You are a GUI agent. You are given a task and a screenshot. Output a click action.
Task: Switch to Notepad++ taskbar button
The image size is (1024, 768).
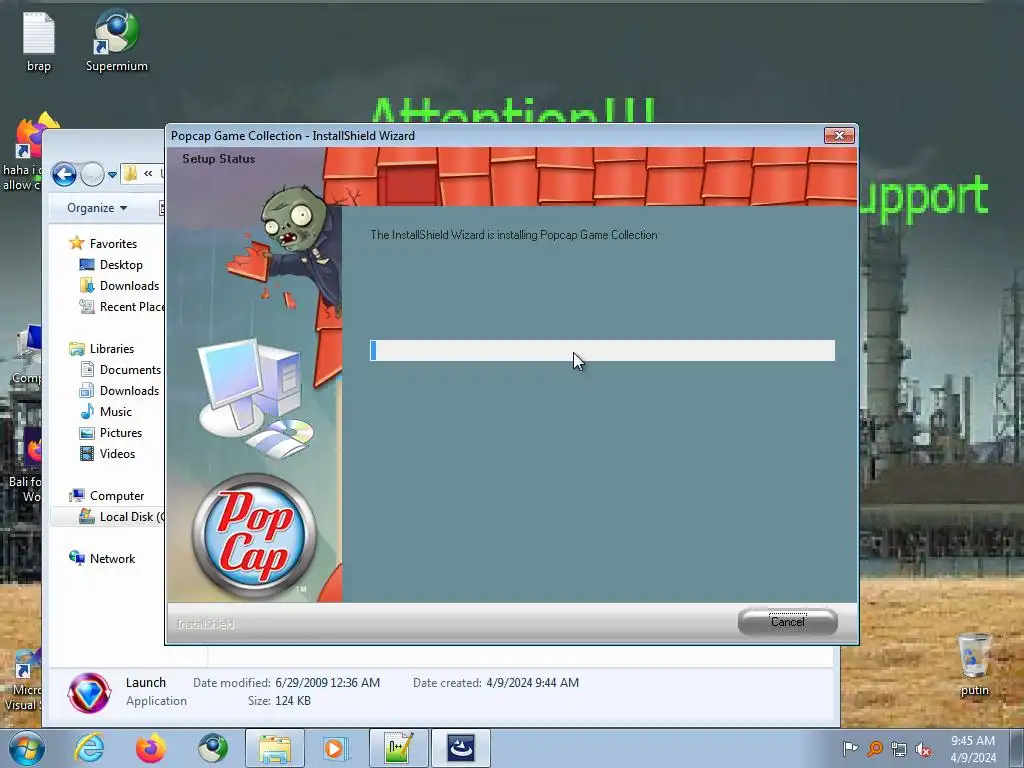pyautogui.click(x=398, y=748)
